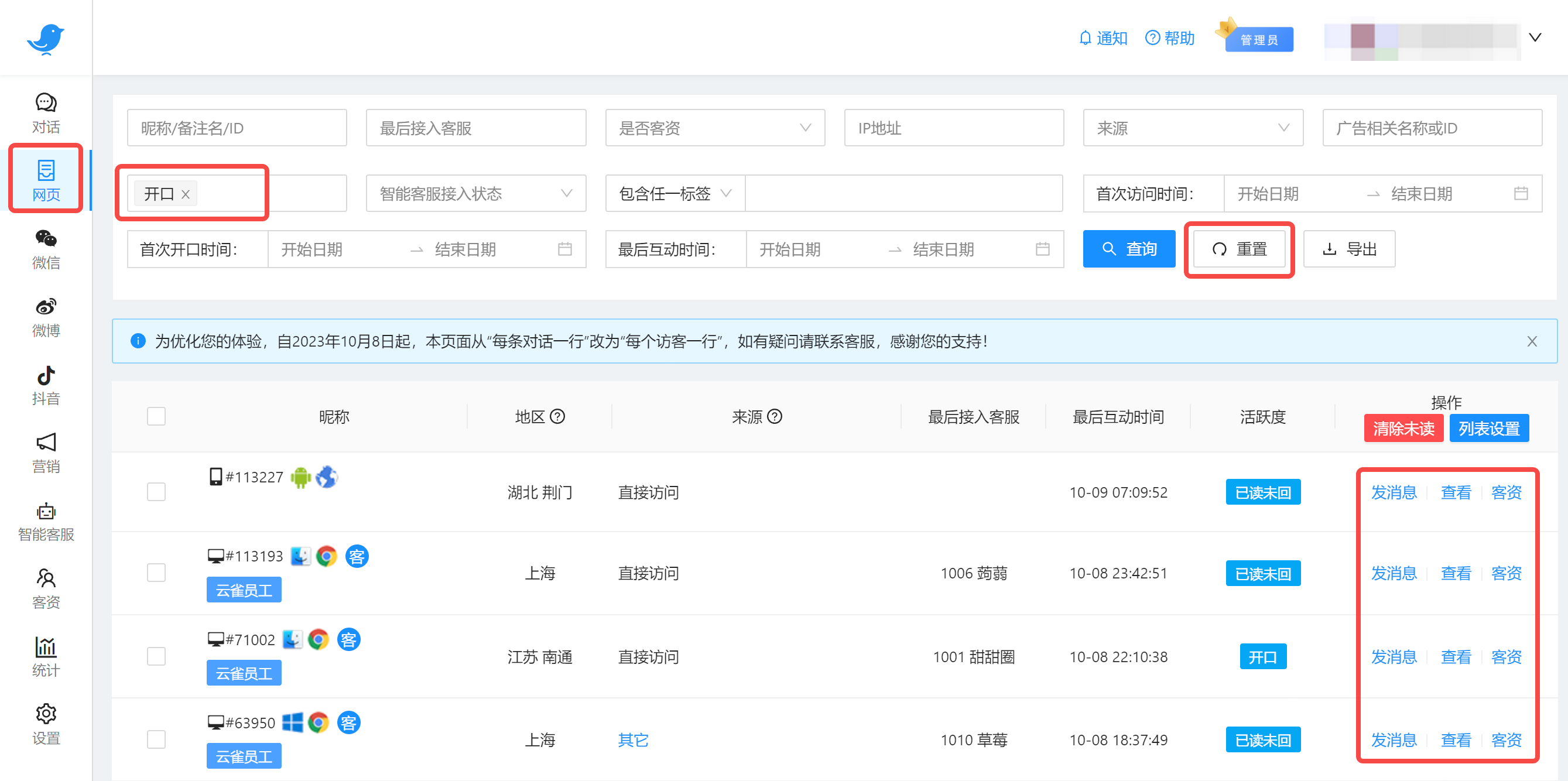Click the 昵称/备注名/ID input field
The height and width of the screenshot is (781, 1568).
236,128
